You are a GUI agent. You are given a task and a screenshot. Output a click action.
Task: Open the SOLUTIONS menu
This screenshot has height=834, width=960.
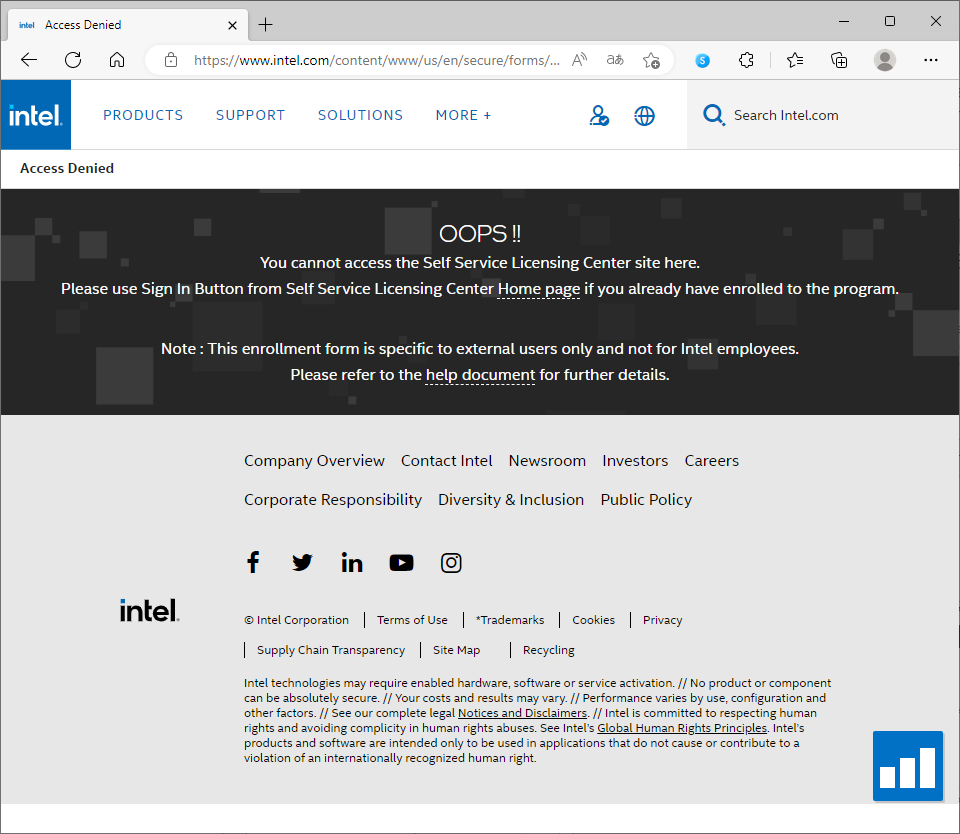coord(360,115)
